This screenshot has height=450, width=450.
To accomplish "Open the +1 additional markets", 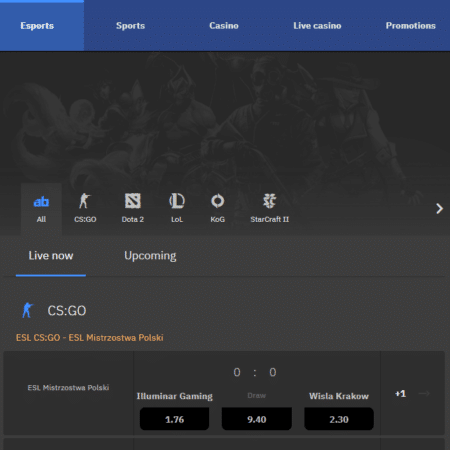I will pyautogui.click(x=400, y=394).
